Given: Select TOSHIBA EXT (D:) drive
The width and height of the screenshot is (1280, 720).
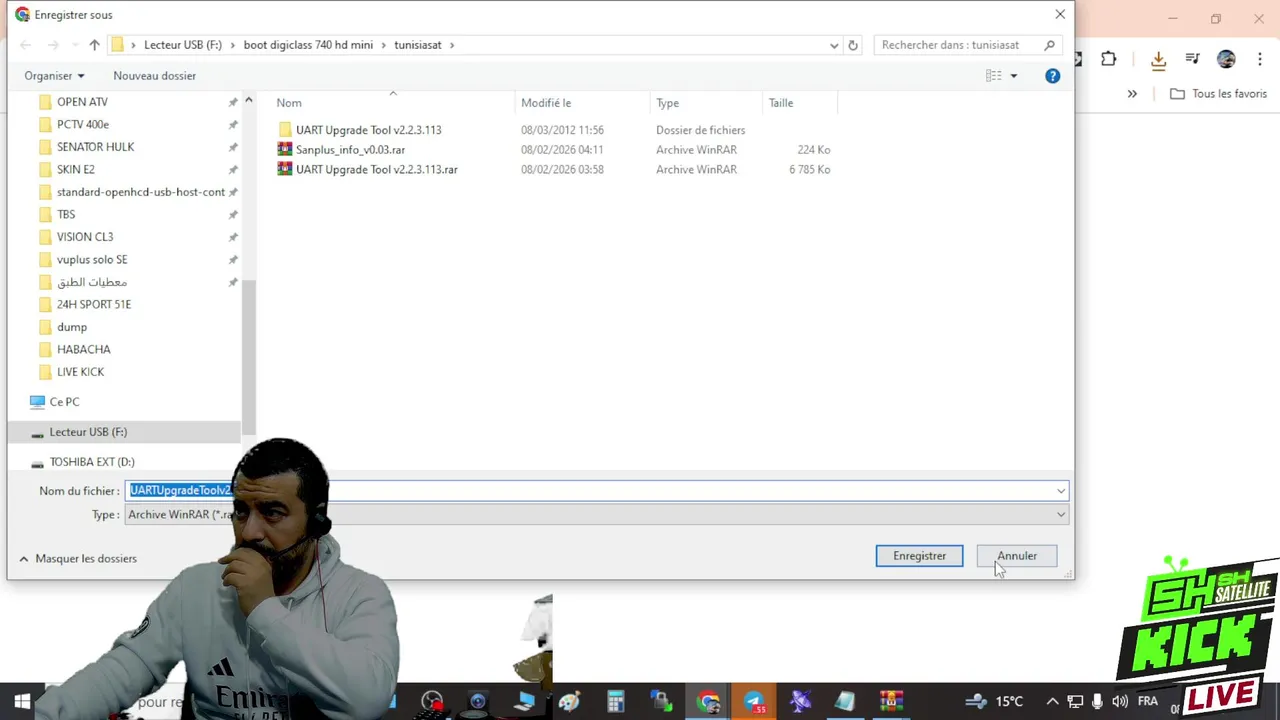Looking at the screenshot, I should click(92, 462).
